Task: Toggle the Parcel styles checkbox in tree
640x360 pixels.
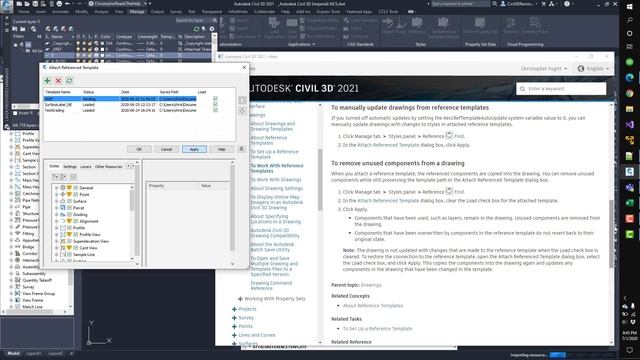Action: [69, 208]
